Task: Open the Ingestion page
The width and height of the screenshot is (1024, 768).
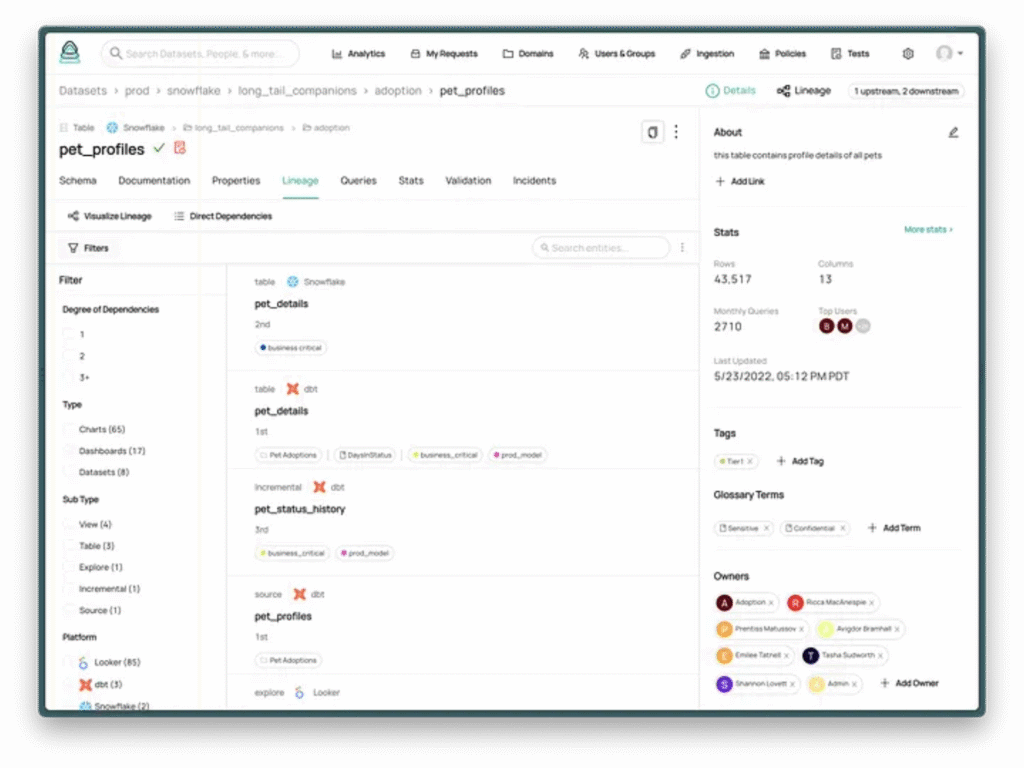Action: coord(707,53)
